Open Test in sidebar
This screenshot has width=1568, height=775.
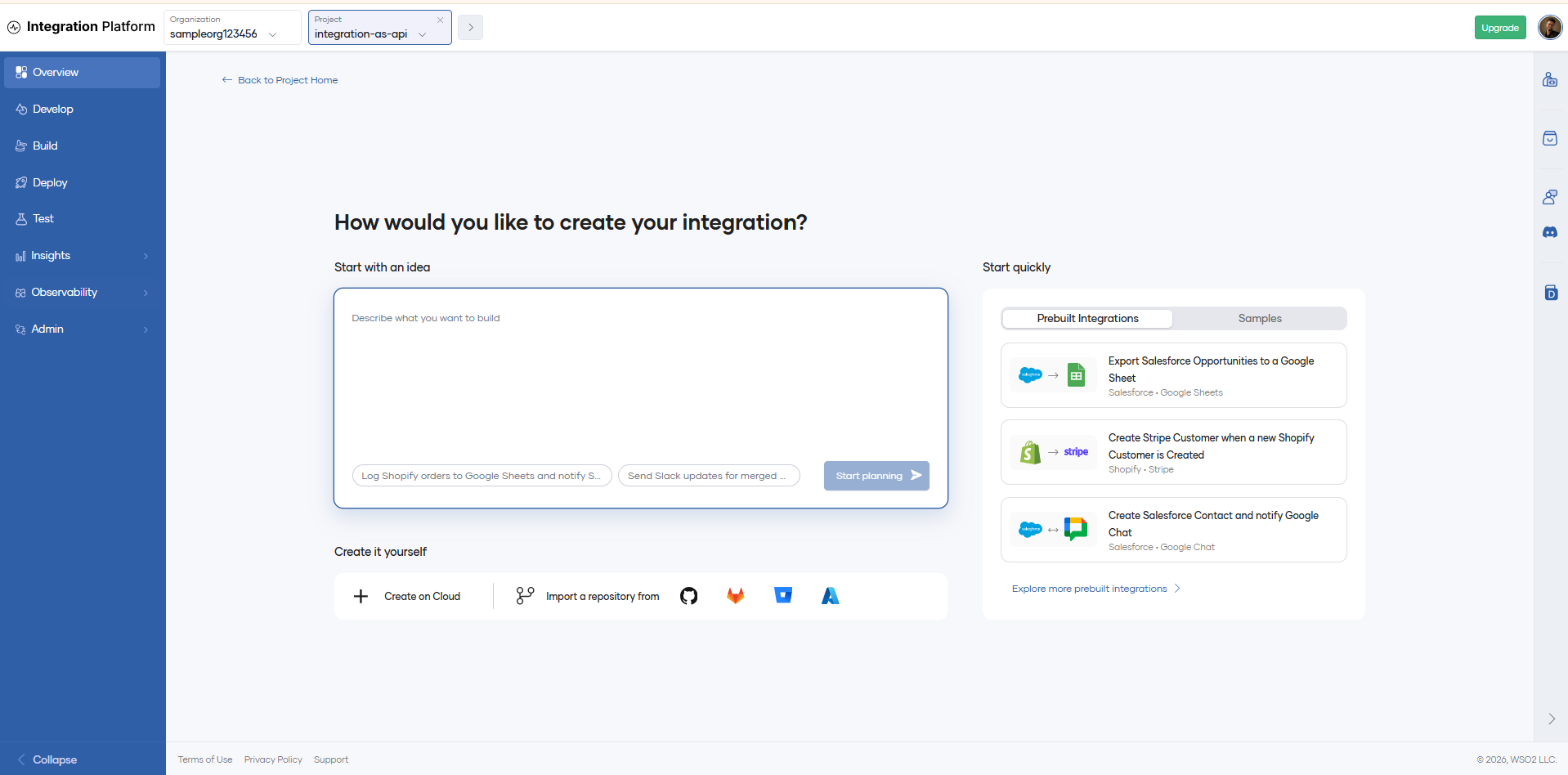(x=83, y=219)
